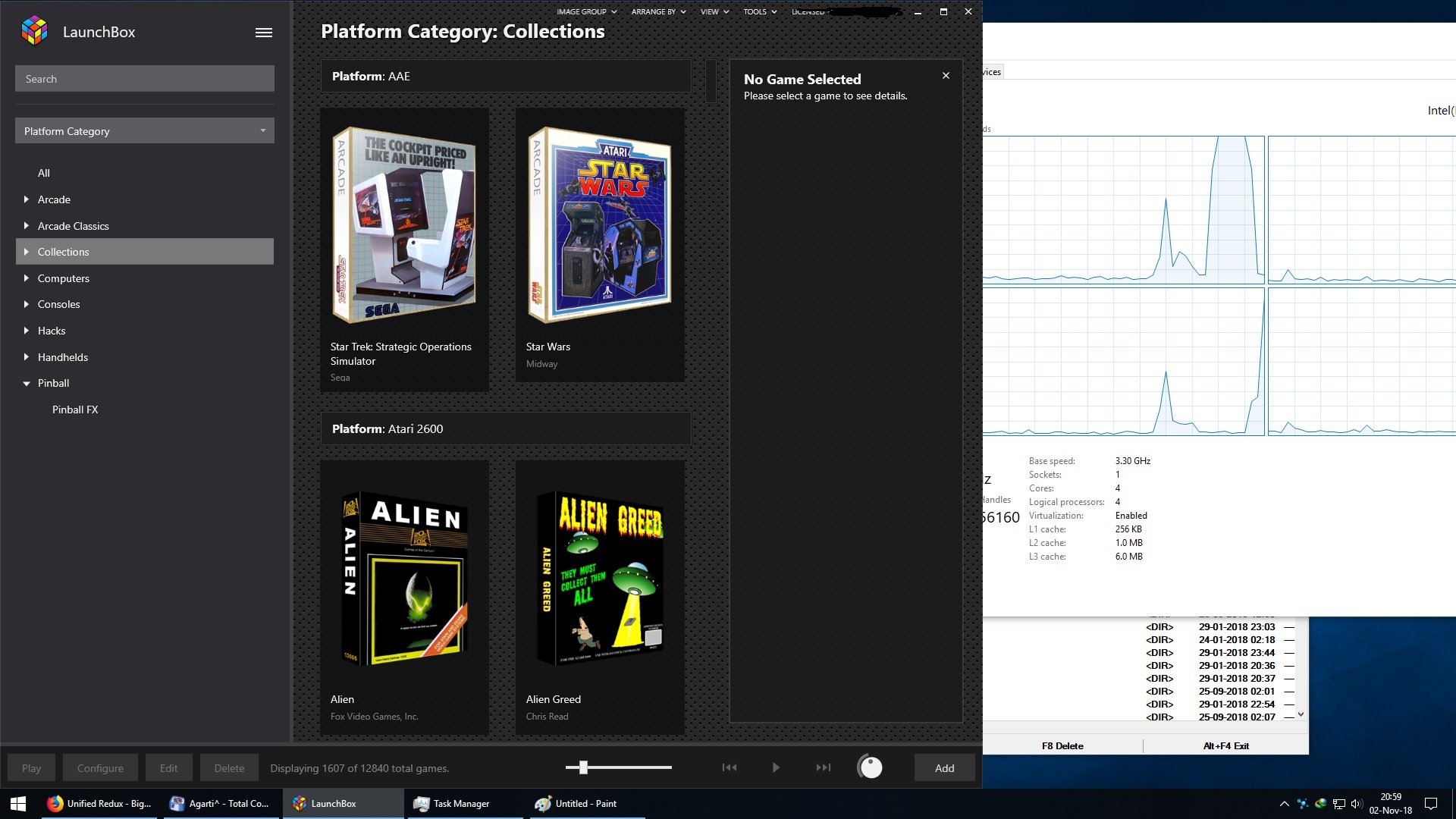This screenshot has height=819, width=1456.
Task: Click the Configure button
Action: click(100, 767)
